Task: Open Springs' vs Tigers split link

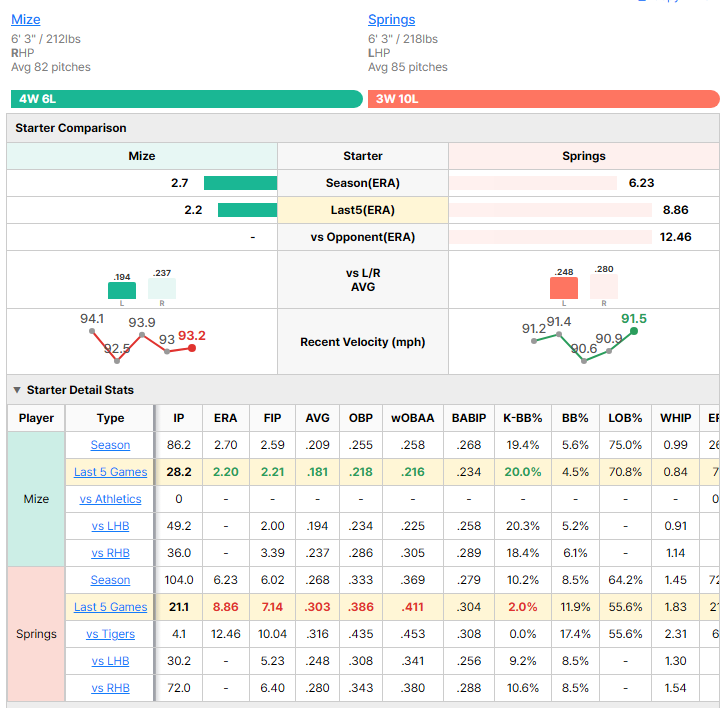Action: coord(110,634)
